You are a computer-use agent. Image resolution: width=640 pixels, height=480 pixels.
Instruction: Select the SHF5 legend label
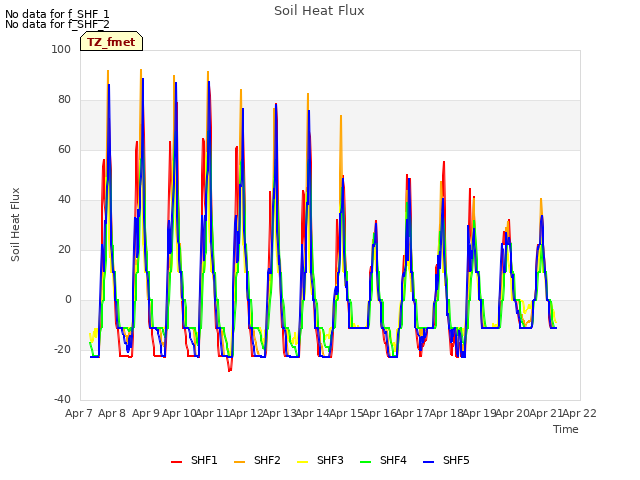coord(456,460)
